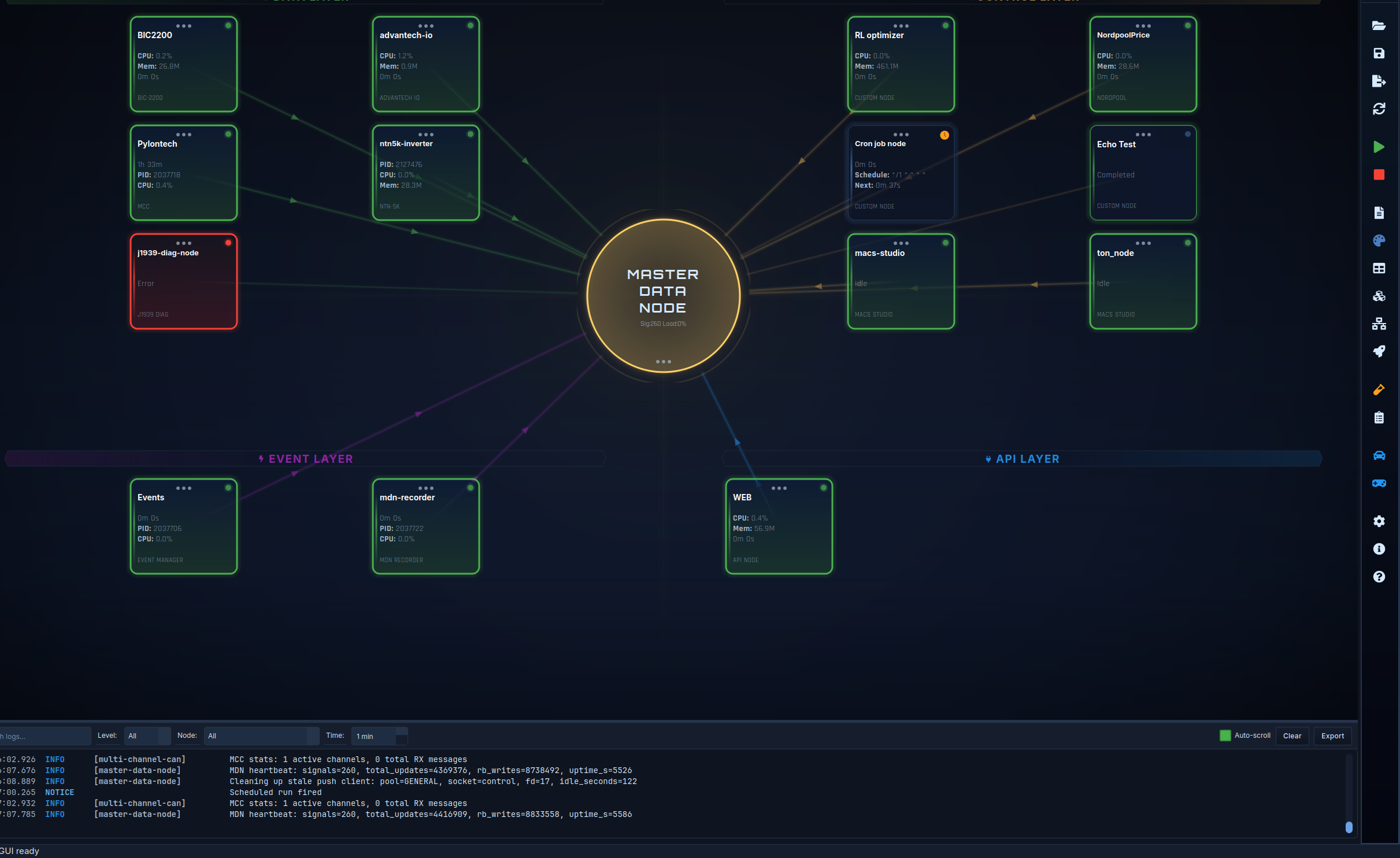Click the open folder icon in sidebar
The image size is (1400, 858).
click(1379, 25)
